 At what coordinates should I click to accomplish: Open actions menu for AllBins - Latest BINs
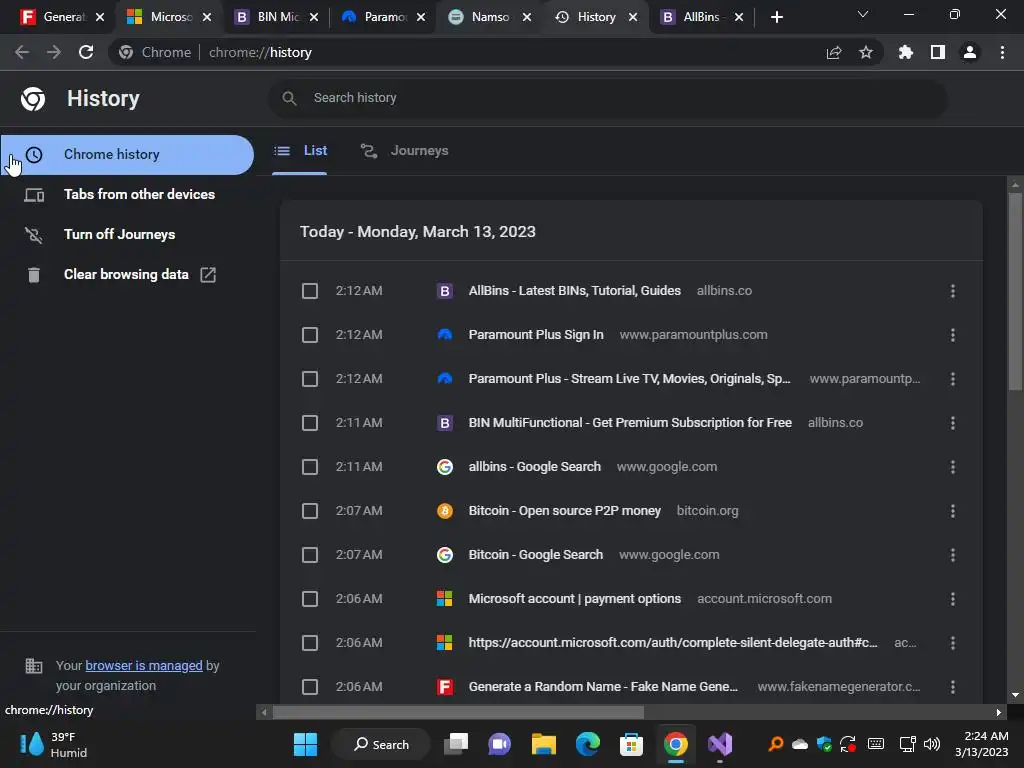click(x=953, y=291)
